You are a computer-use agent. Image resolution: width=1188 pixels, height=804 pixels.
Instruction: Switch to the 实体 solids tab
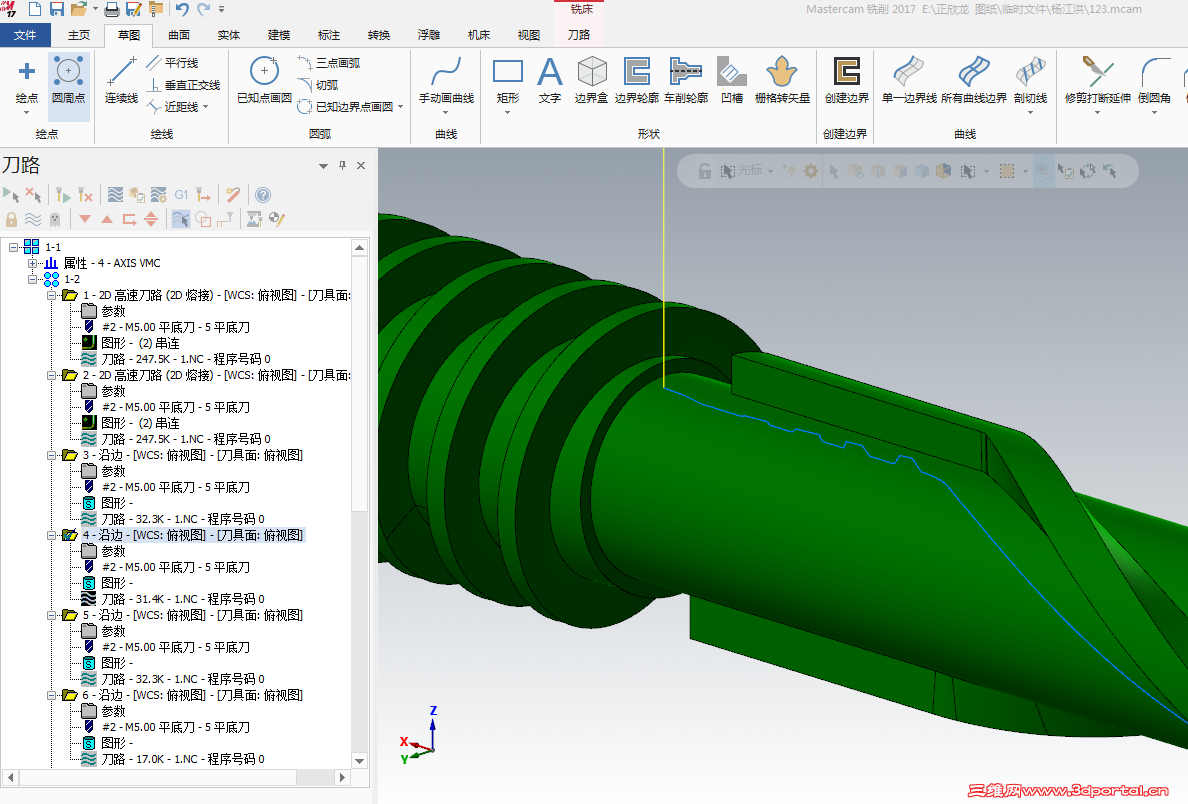(x=229, y=35)
